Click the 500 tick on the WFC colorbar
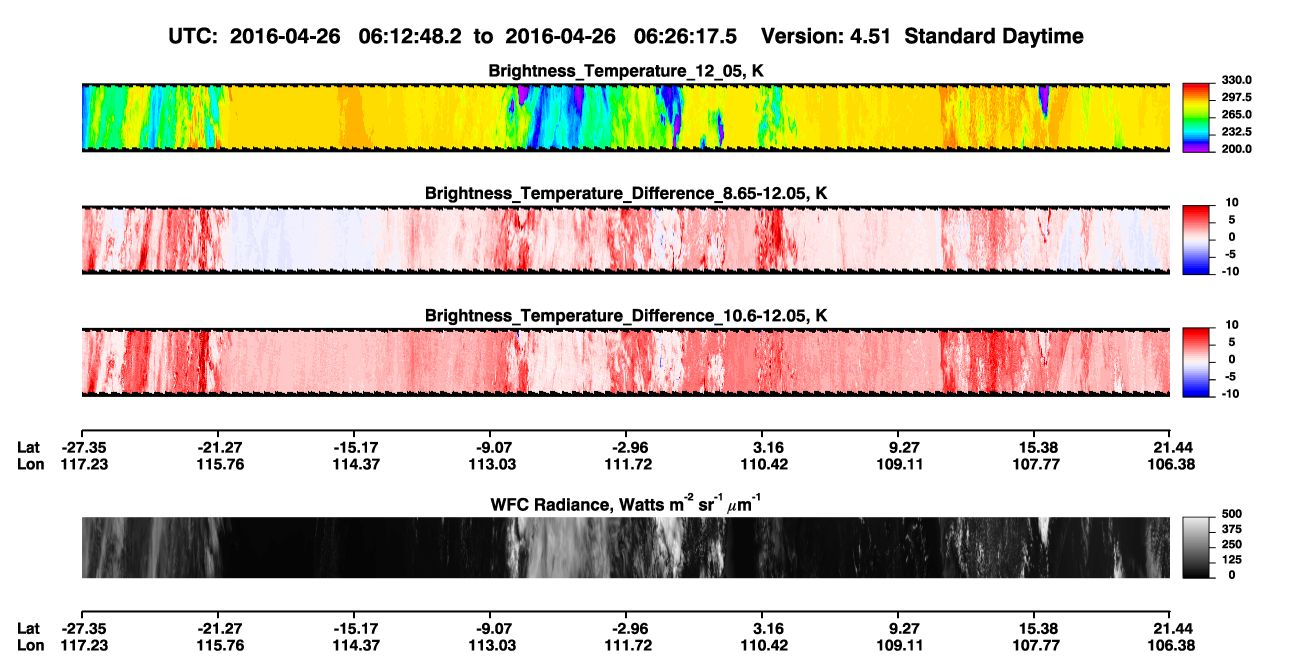Viewport: 1300px width, 667px height. (x=1231, y=512)
